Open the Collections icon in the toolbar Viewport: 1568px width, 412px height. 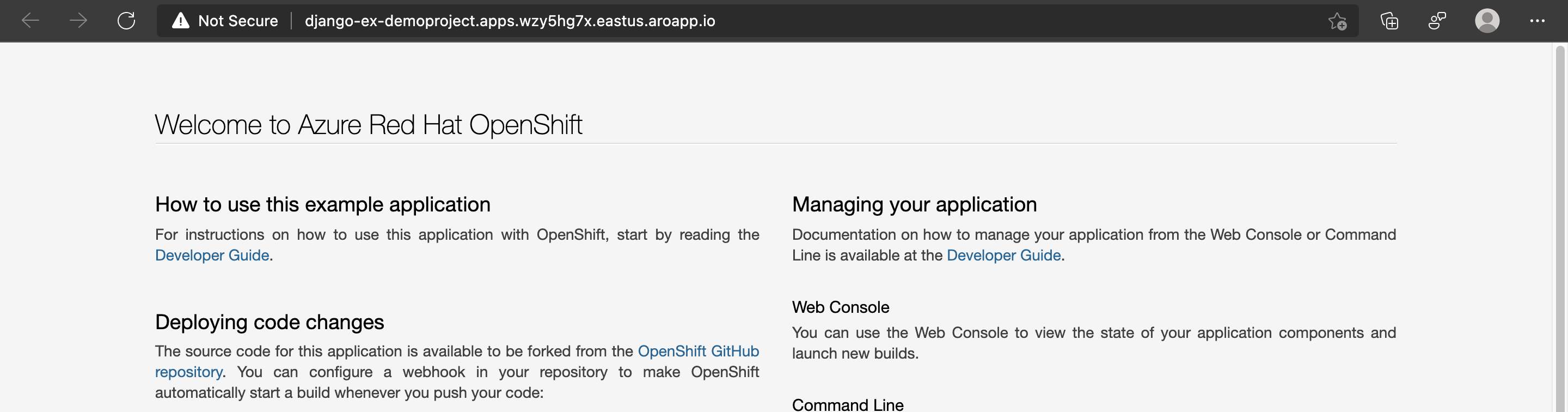tap(1389, 21)
